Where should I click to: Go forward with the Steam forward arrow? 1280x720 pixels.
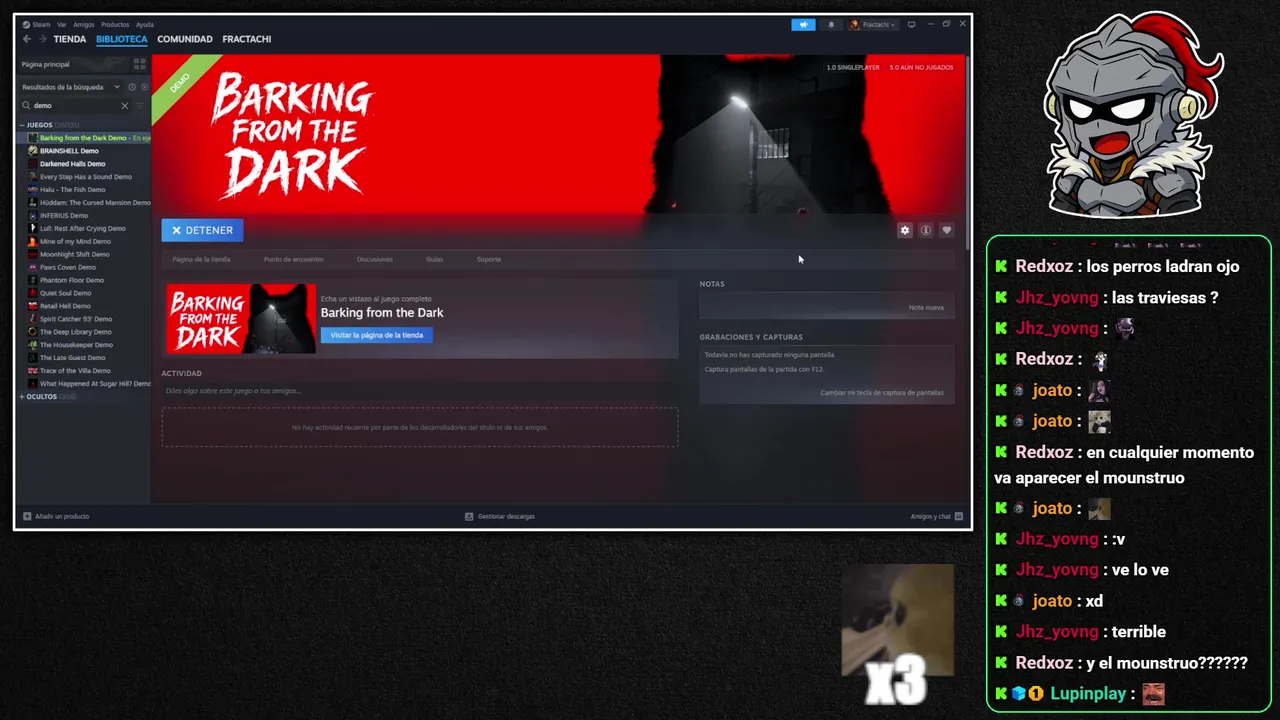pyautogui.click(x=42, y=39)
